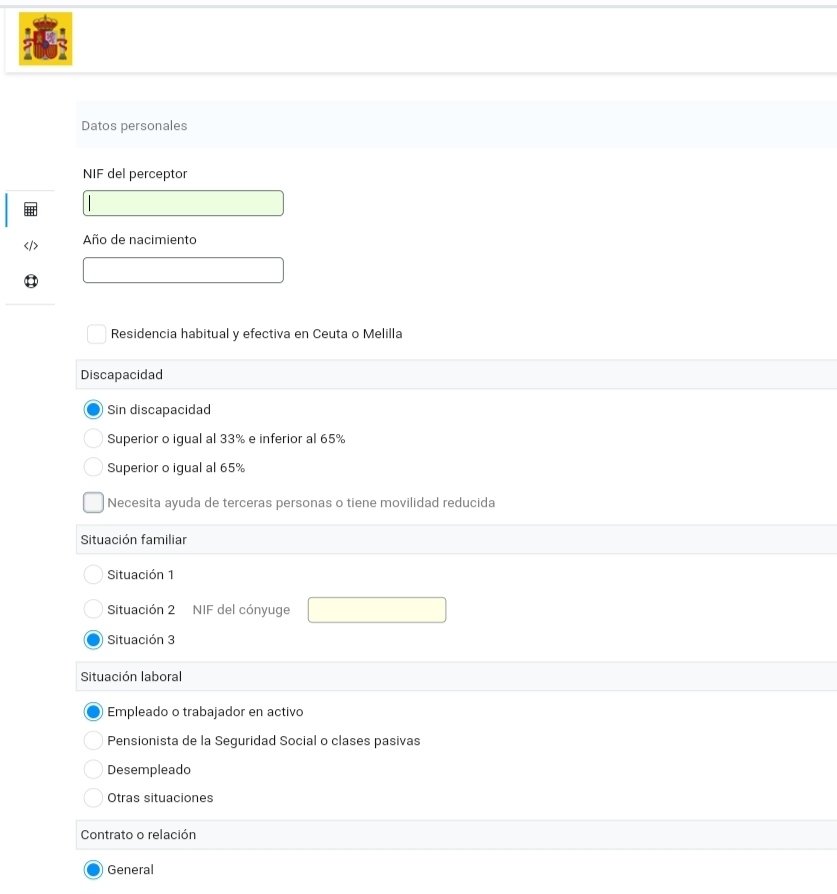Choose Otras situaciones option
This screenshot has width=837, height=894.
coord(93,798)
